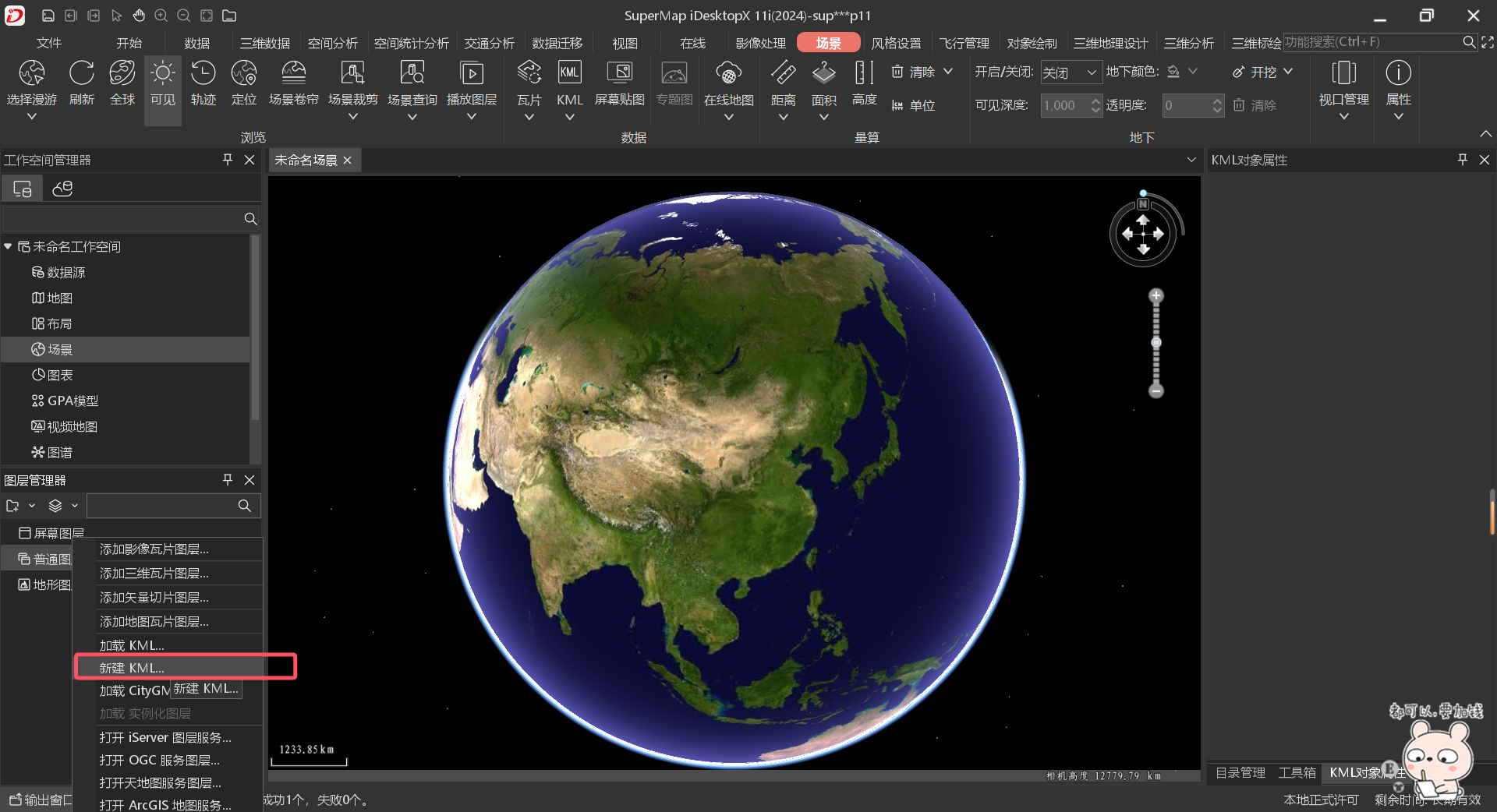Switch to the 空间分析 ribbon tab
The height and width of the screenshot is (812, 1497).
pos(333,43)
